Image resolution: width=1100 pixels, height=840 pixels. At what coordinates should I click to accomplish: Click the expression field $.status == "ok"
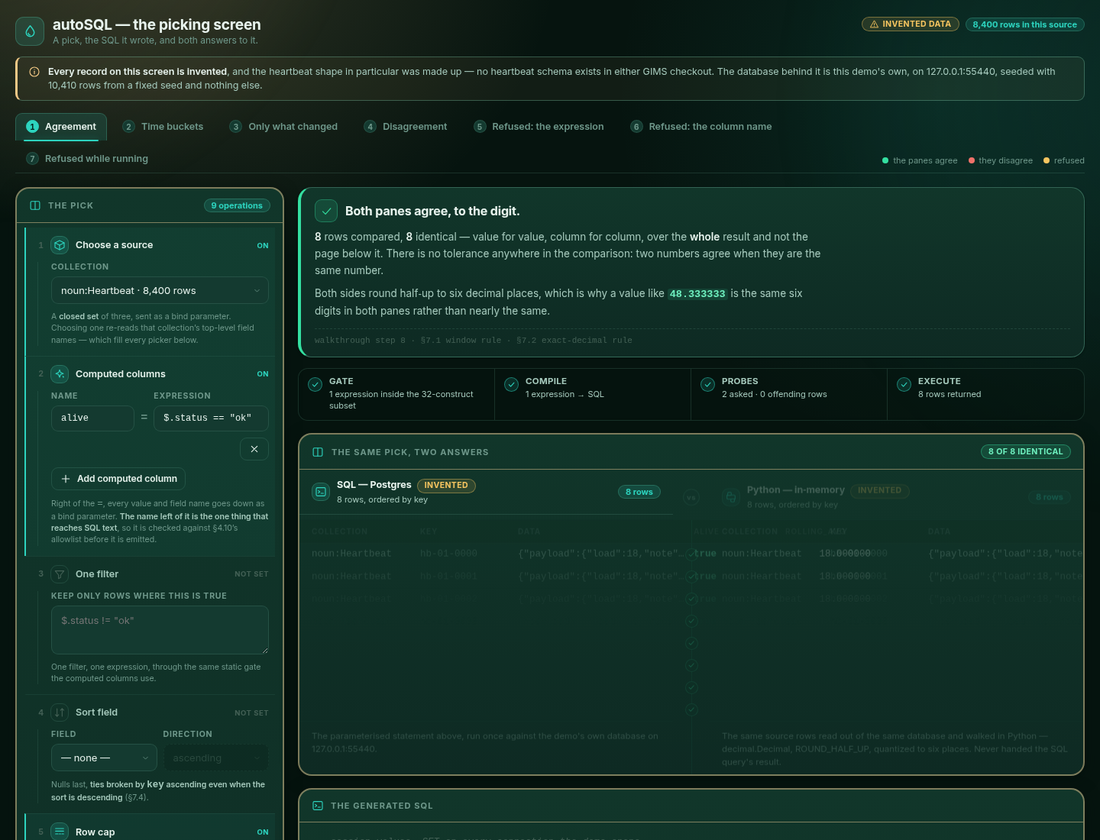point(211,418)
